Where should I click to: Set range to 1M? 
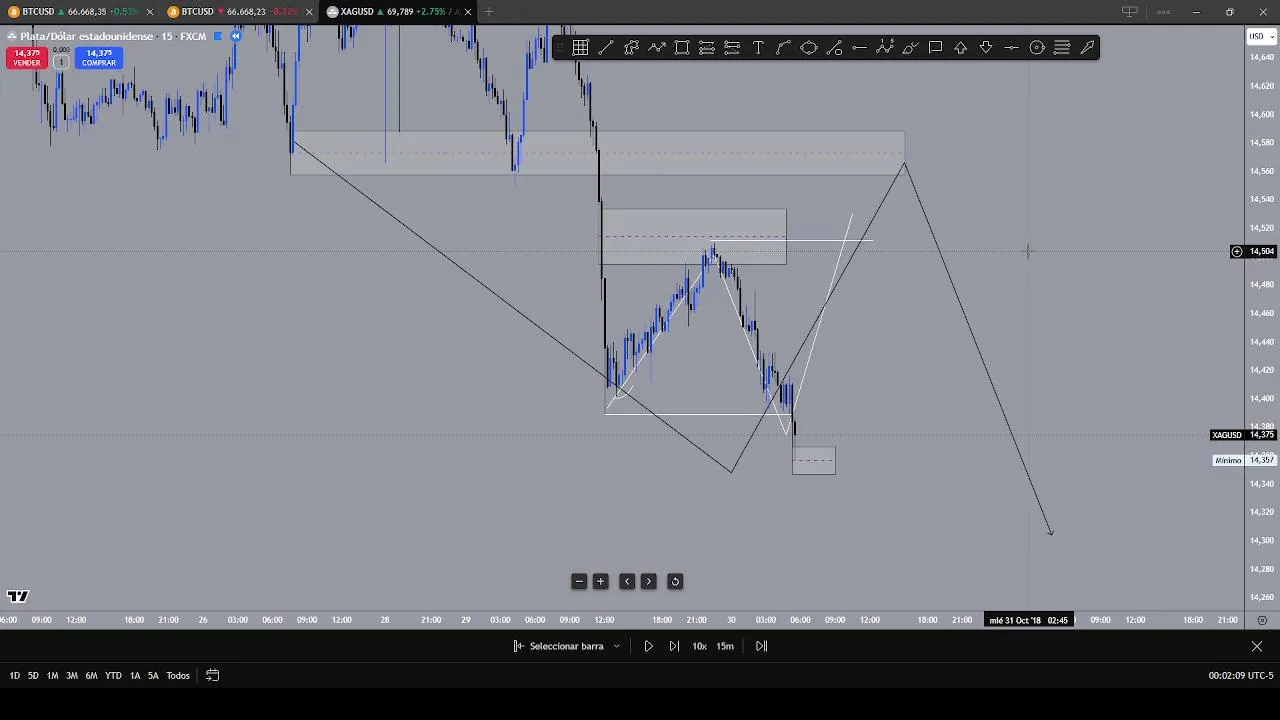point(52,676)
